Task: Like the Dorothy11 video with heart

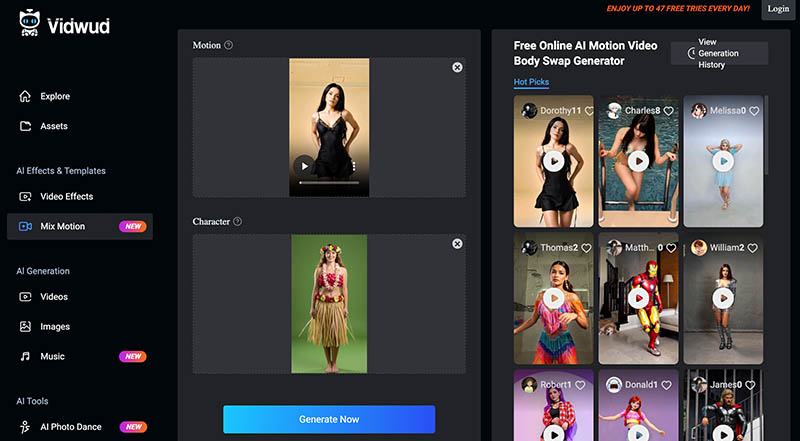Action: [x=589, y=111]
